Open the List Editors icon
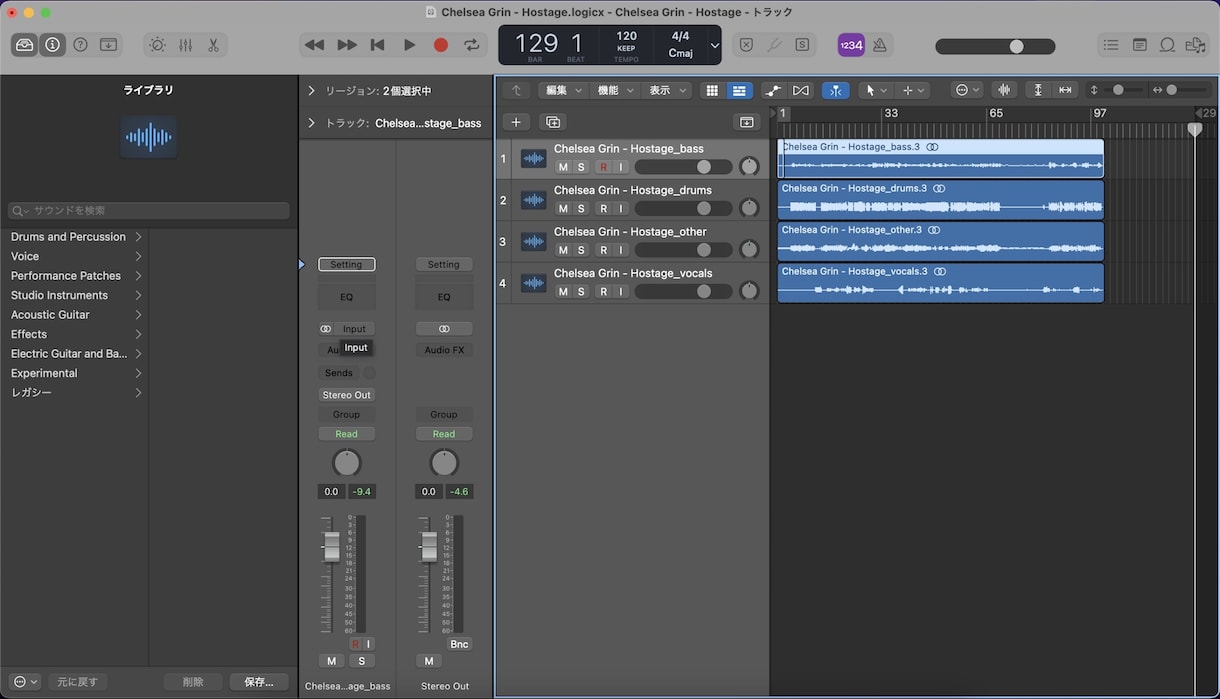The image size is (1220, 699). pyautogui.click(x=1111, y=45)
